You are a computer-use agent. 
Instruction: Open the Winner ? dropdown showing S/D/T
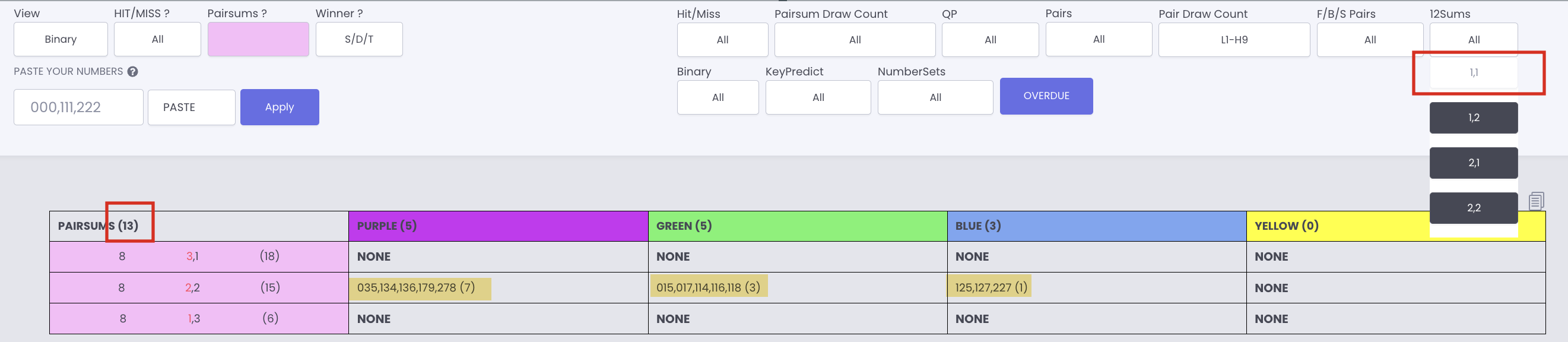coord(359,40)
